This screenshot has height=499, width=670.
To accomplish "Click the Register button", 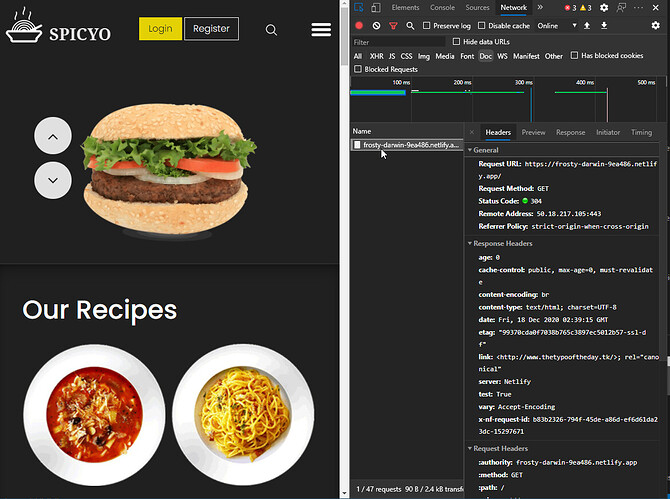I will pyautogui.click(x=212, y=29).
